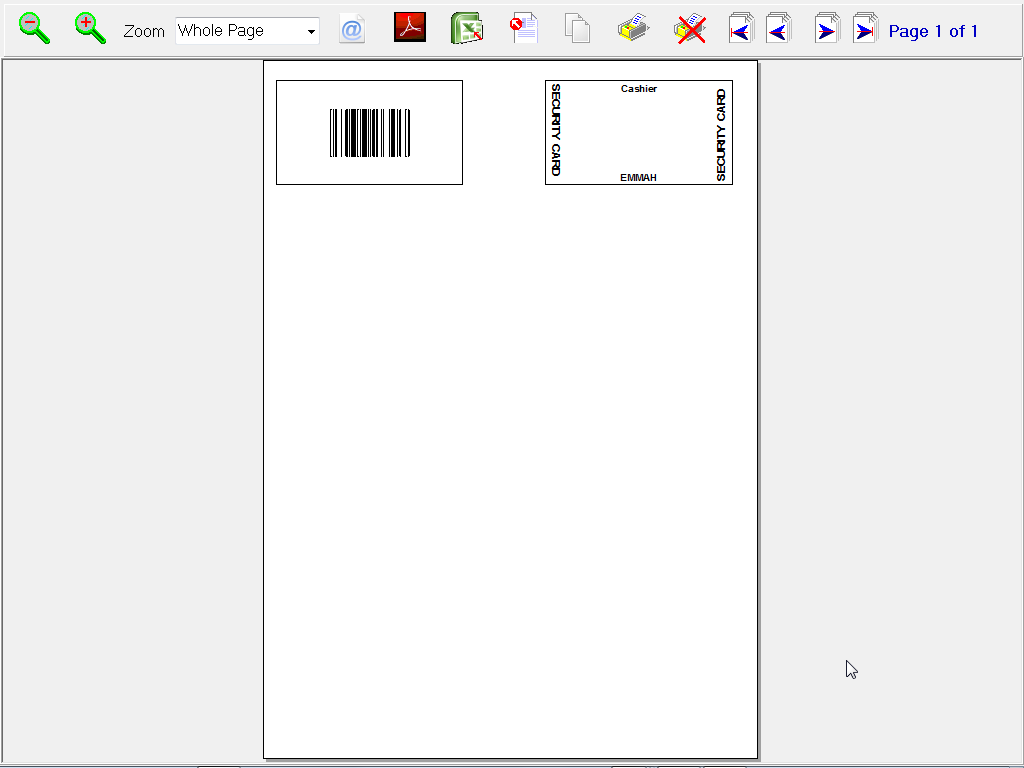Click the barcode label on the page

[x=369, y=133]
